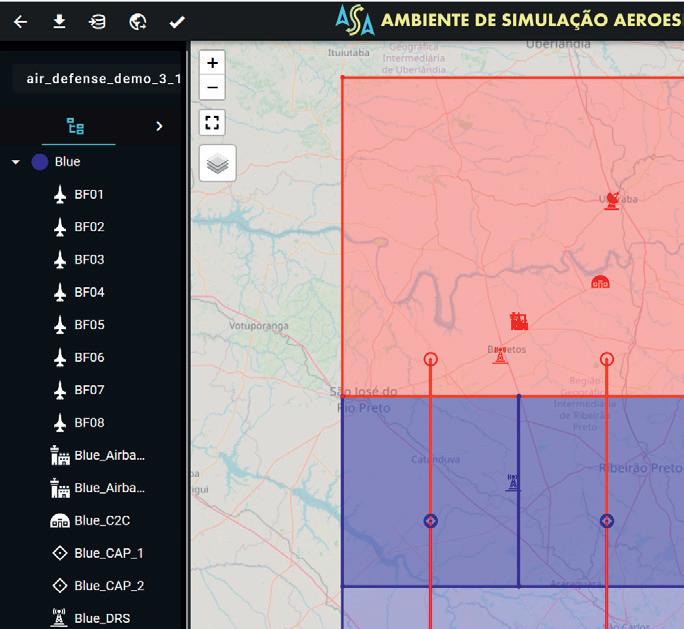The width and height of the screenshot is (684, 629).
Task: Select aircraft BF01 in the tree
Action: click(x=90, y=195)
